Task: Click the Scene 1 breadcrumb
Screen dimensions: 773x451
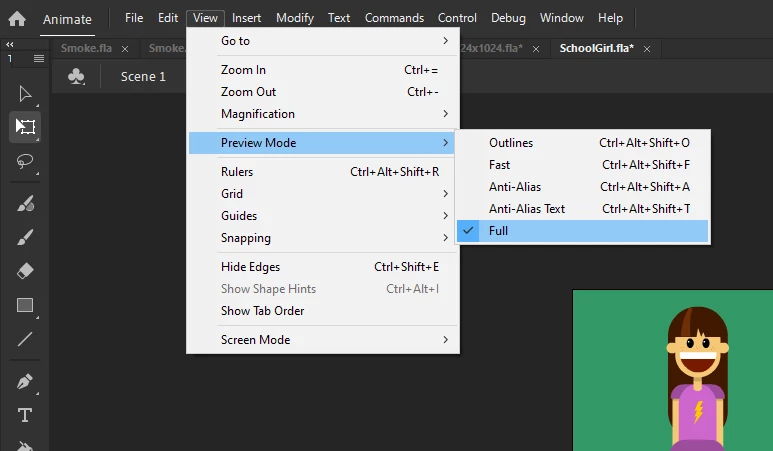Action: click(143, 77)
